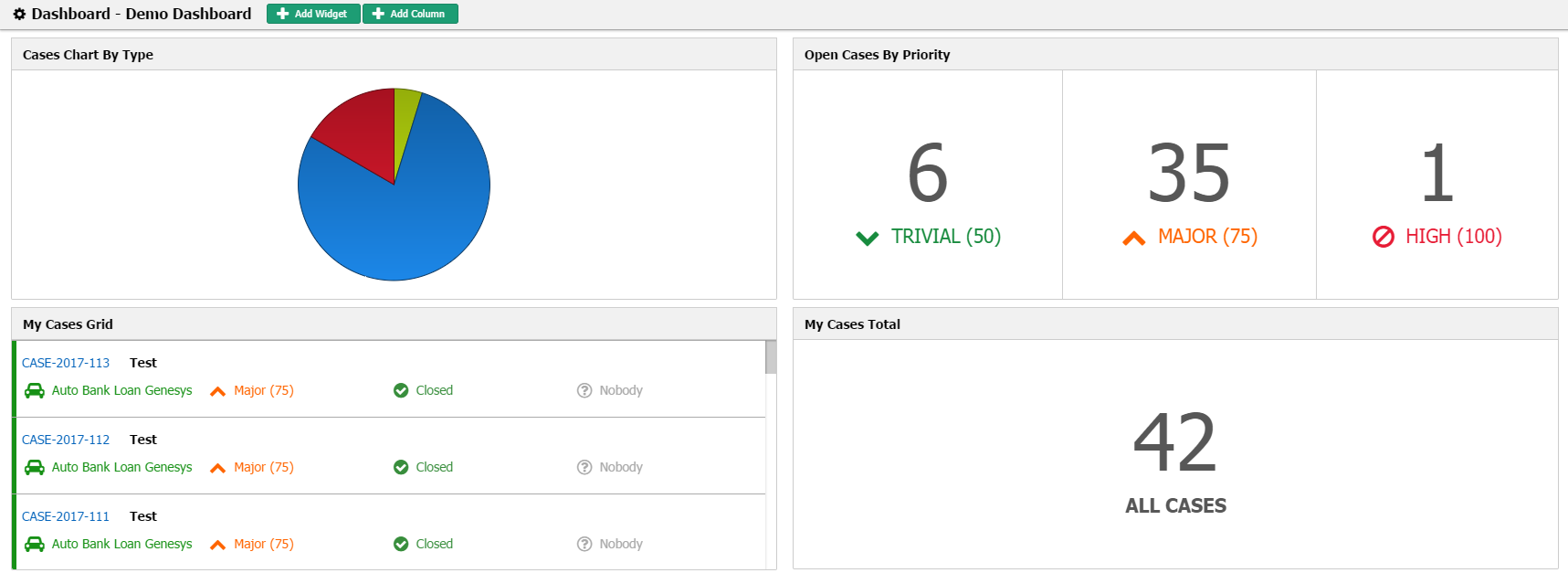This screenshot has width=1568, height=573.
Task: Click the Test title of CASE-2017-113
Action: (x=143, y=363)
